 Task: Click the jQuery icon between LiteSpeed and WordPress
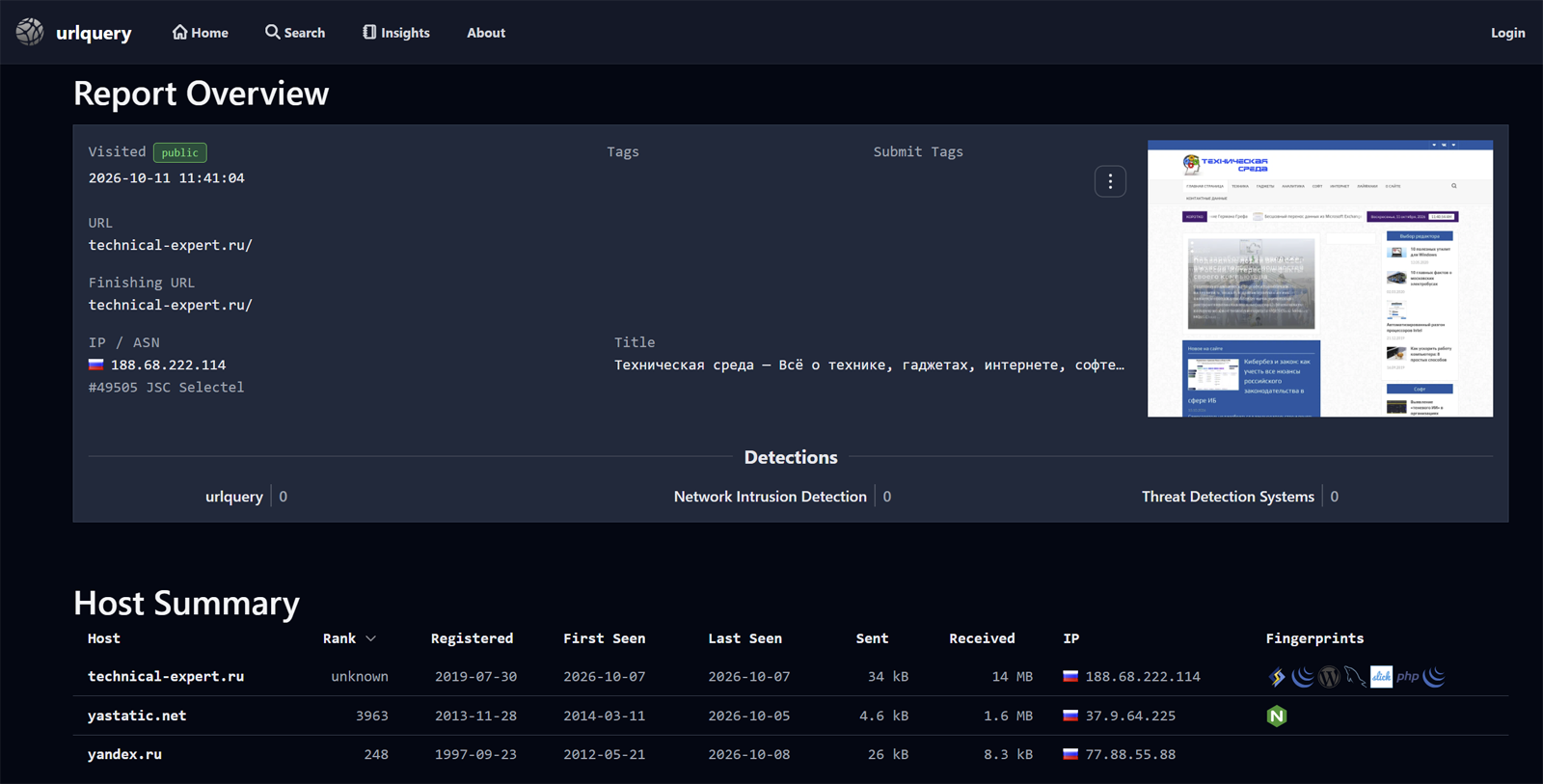pos(1303,677)
